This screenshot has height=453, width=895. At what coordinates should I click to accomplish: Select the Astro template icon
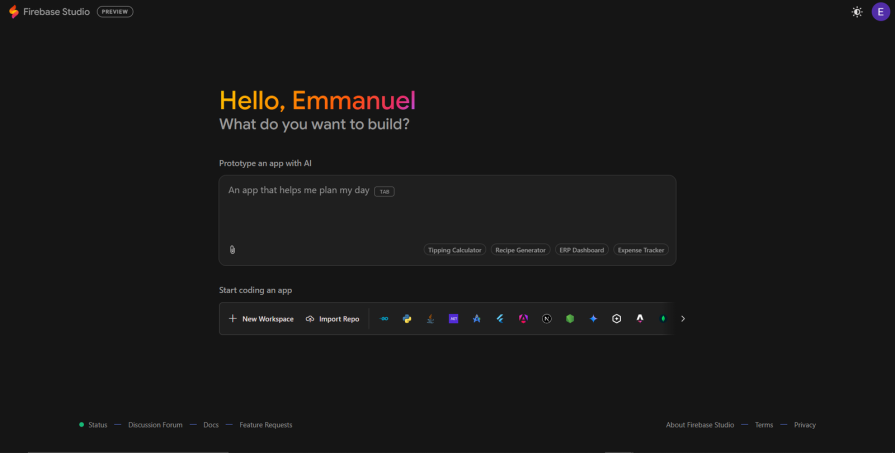tap(640, 319)
